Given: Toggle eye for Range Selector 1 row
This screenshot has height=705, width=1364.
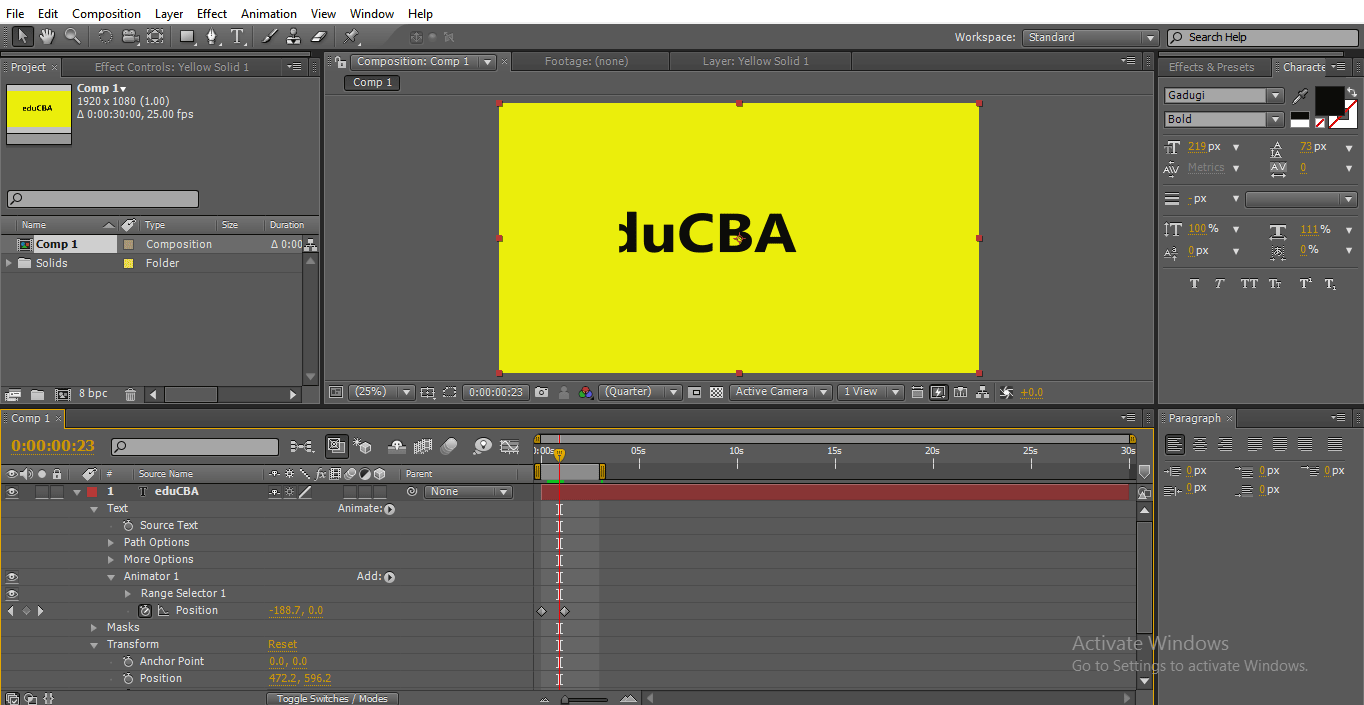Looking at the screenshot, I should (12, 594).
